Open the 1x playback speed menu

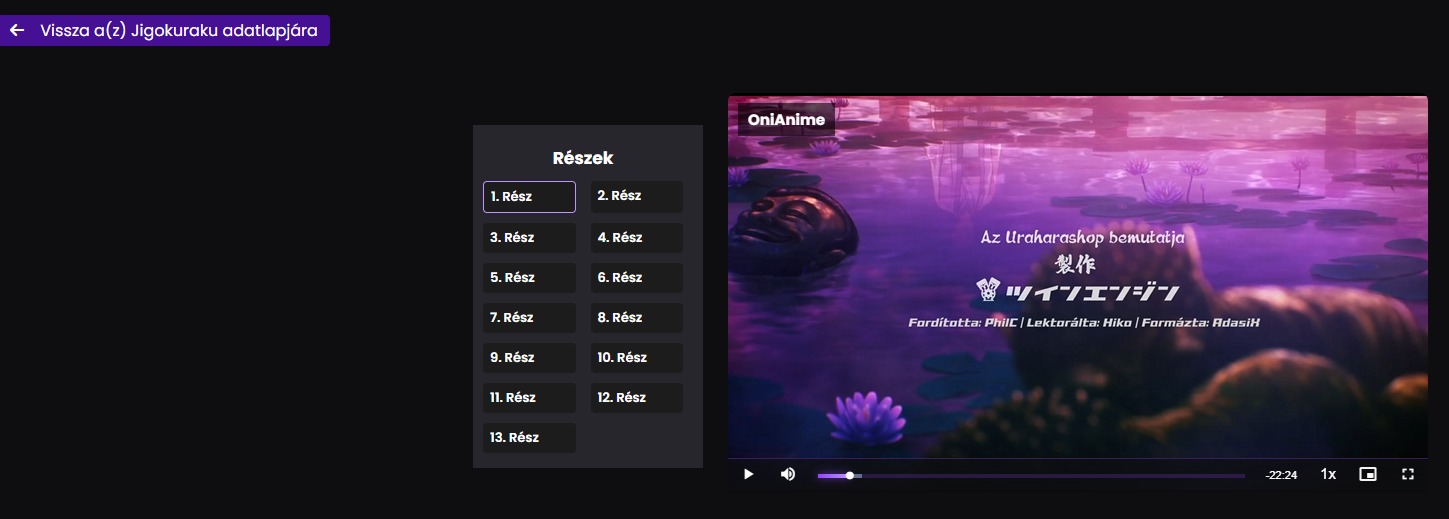click(1328, 474)
